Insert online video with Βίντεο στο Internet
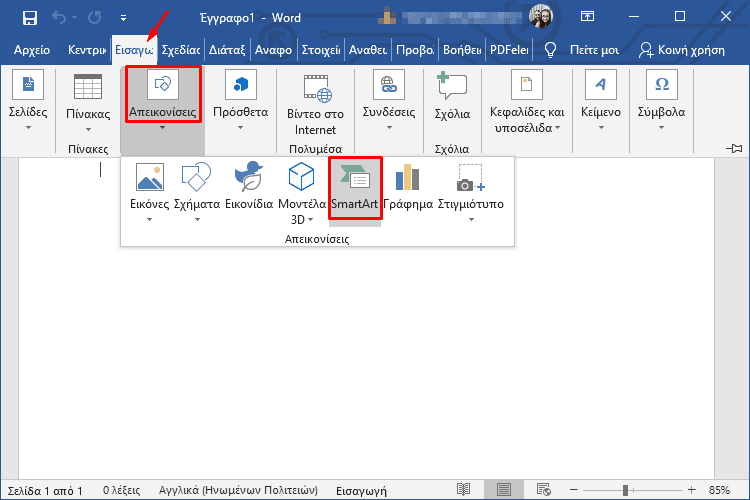 (x=315, y=104)
